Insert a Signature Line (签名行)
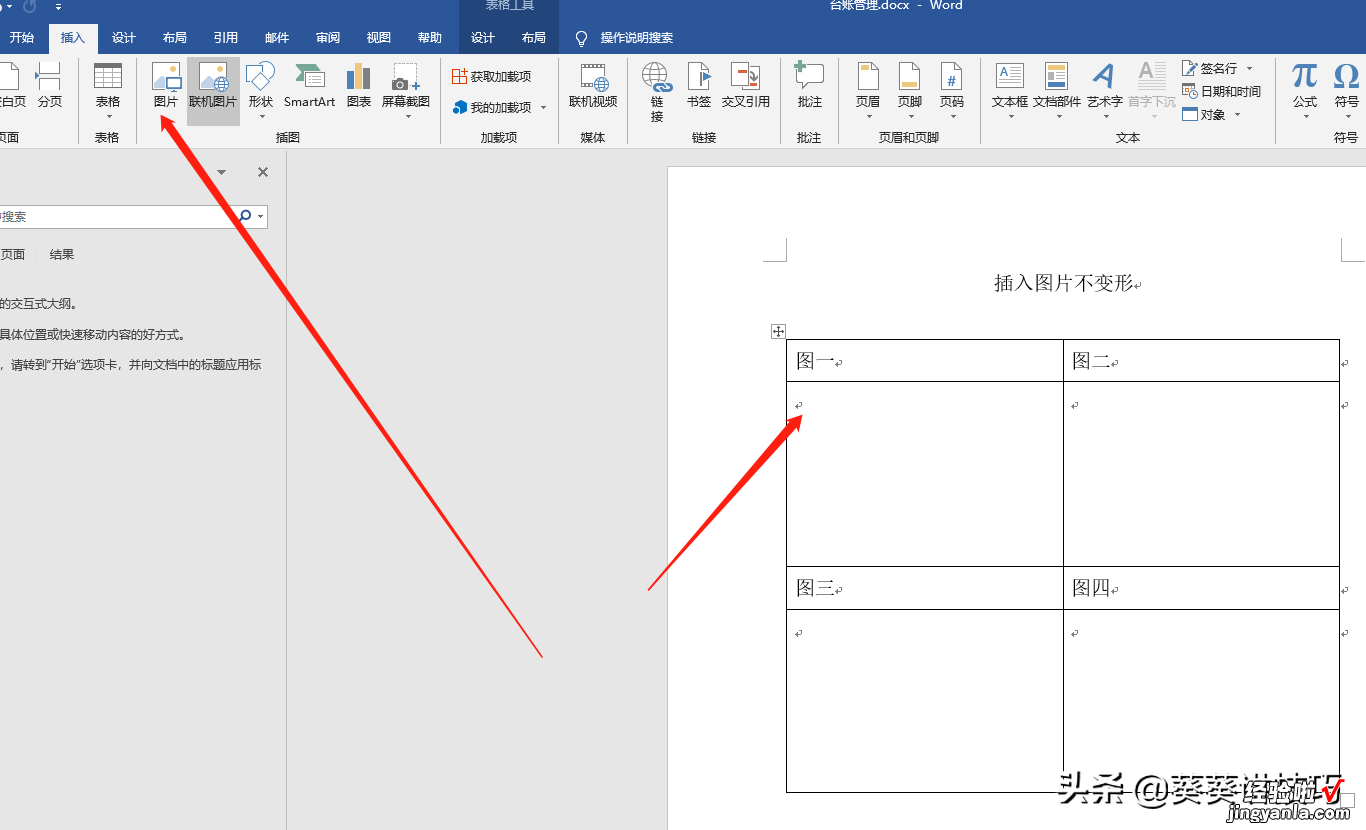1366x830 pixels. coord(1211,68)
